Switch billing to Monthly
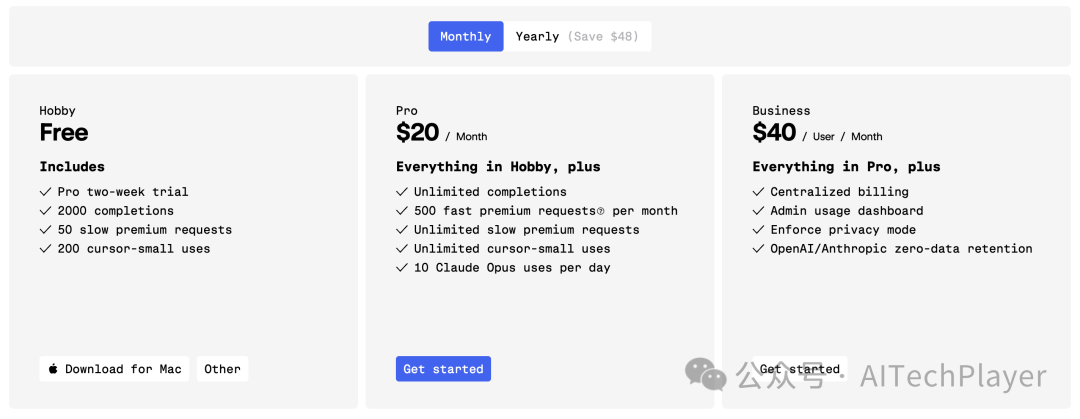This screenshot has width=1080, height=419. pyautogui.click(x=465, y=36)
